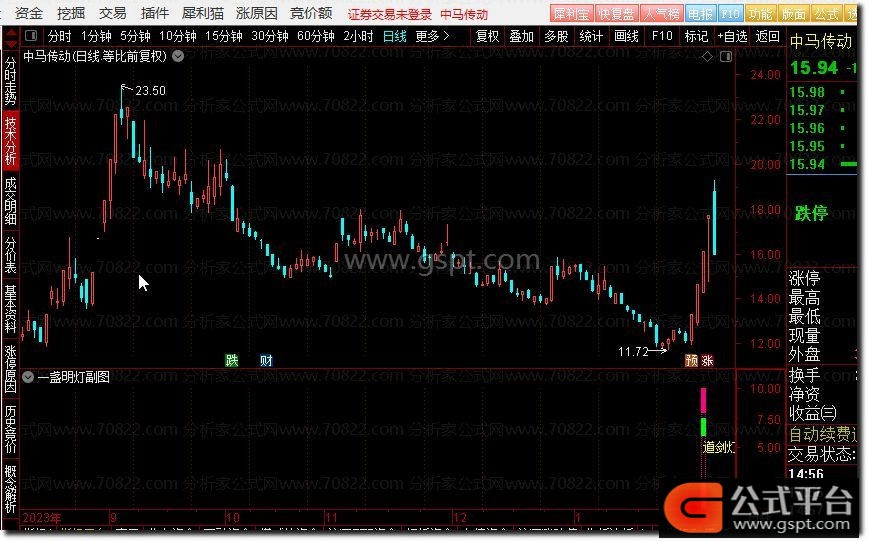Click the 11.72 low price label
The height and width of the screenshot is (541, 869).
(x=633, y=351)
